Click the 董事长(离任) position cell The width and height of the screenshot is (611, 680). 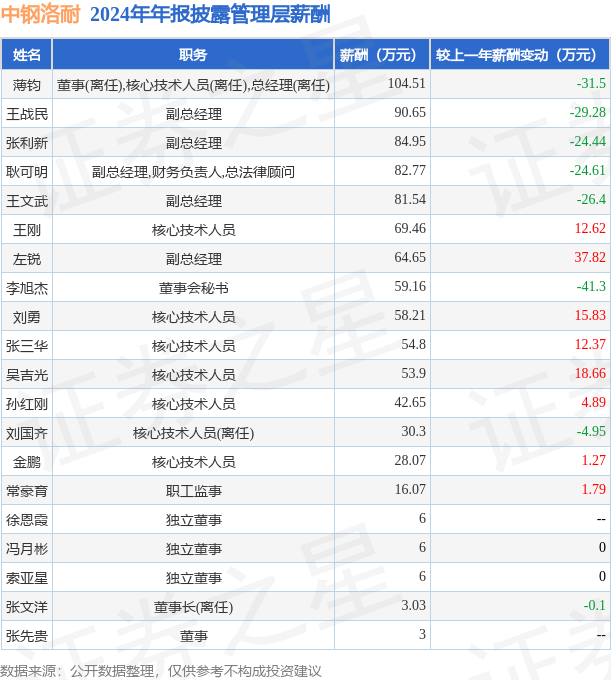coord(193,608)
